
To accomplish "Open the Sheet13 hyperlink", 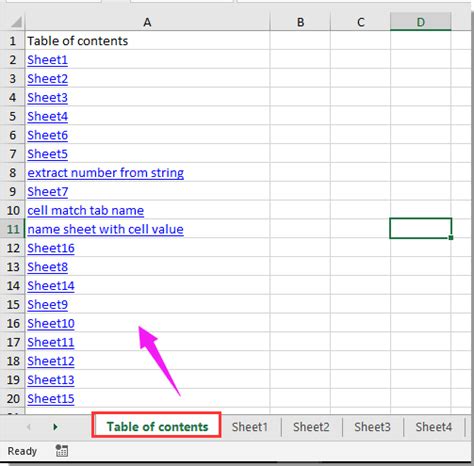I will pyautogui.click(x=51, y=380).
